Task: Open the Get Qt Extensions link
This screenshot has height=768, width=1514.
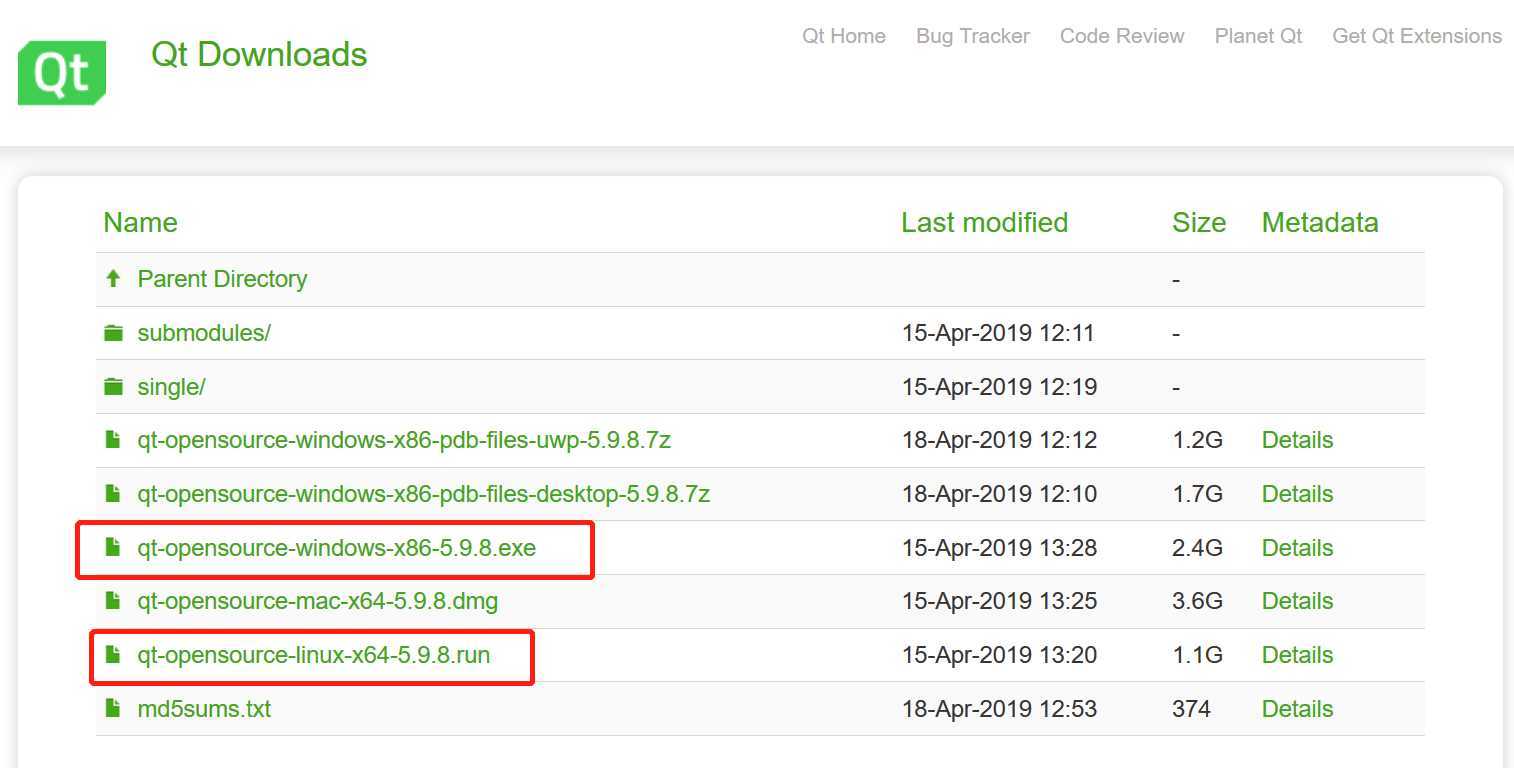Action: (x=1417, y=36)
